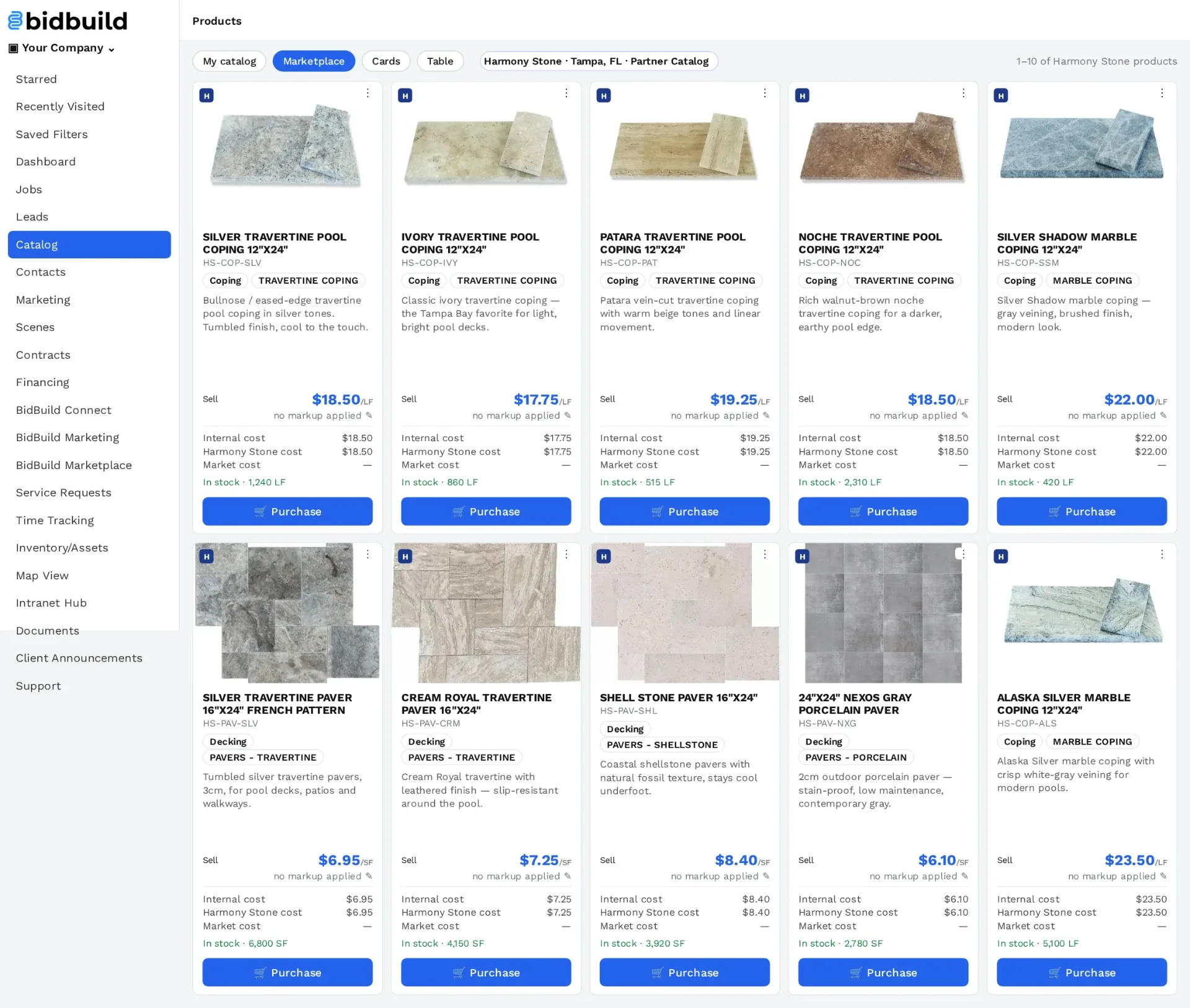Open kebab menu on Noche Travertine Pool Coping card
The image size is (1190, 1008).
point(963,93)
